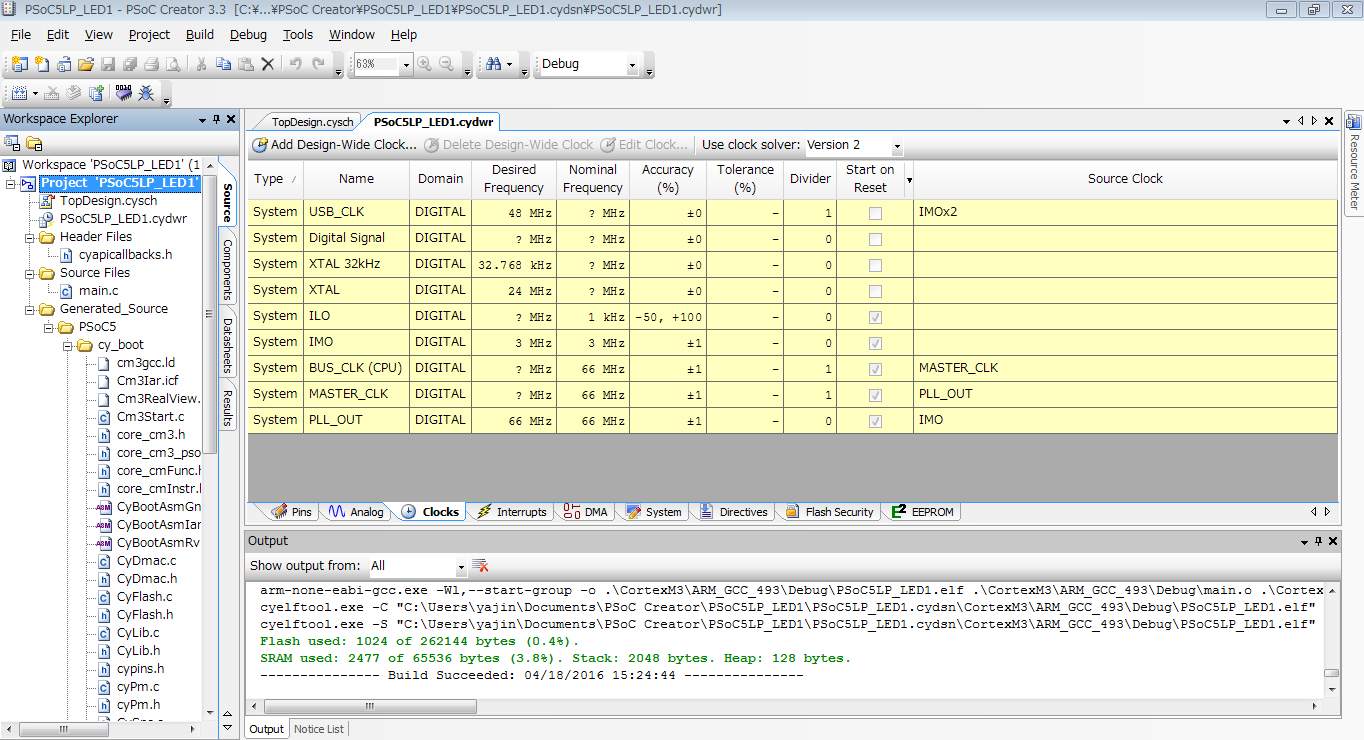Click the Print Preview toolbar icon
The width and height of the screenshot is (1364, 740).
(x=174, y=64)
